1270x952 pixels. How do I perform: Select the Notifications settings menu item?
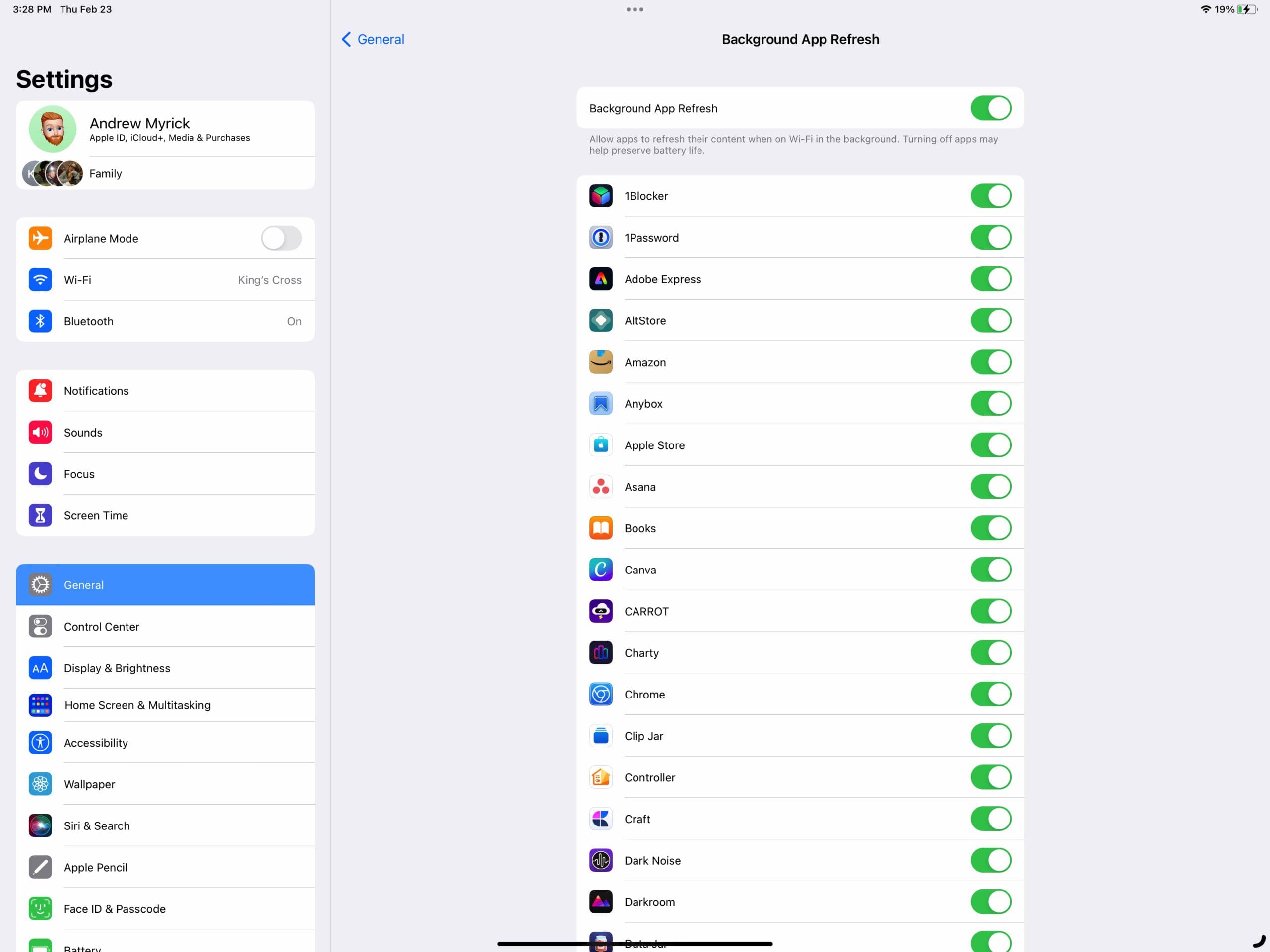tap(165, 390)
